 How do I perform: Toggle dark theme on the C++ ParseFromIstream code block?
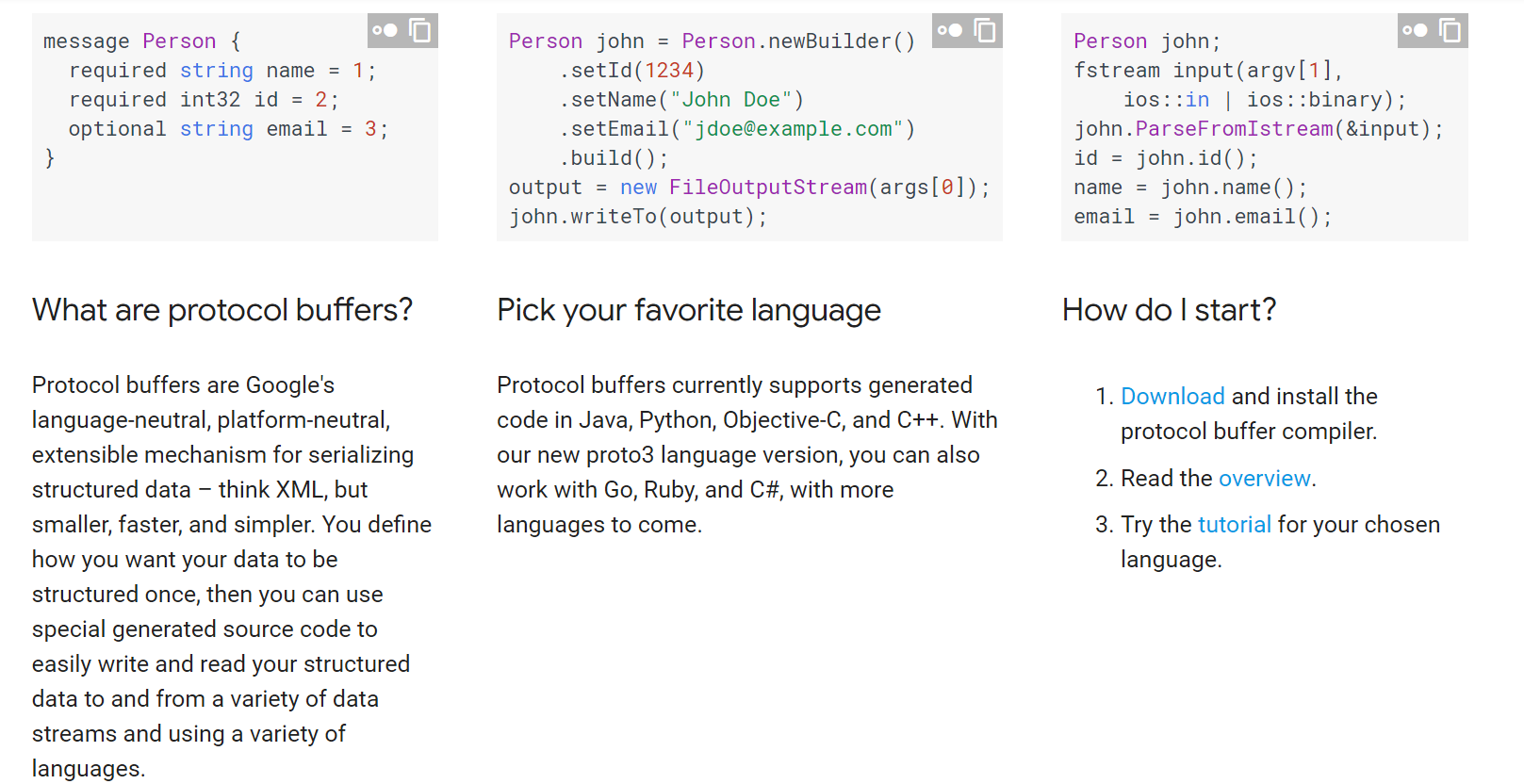pyautogui.click(x=1415, y=30)
